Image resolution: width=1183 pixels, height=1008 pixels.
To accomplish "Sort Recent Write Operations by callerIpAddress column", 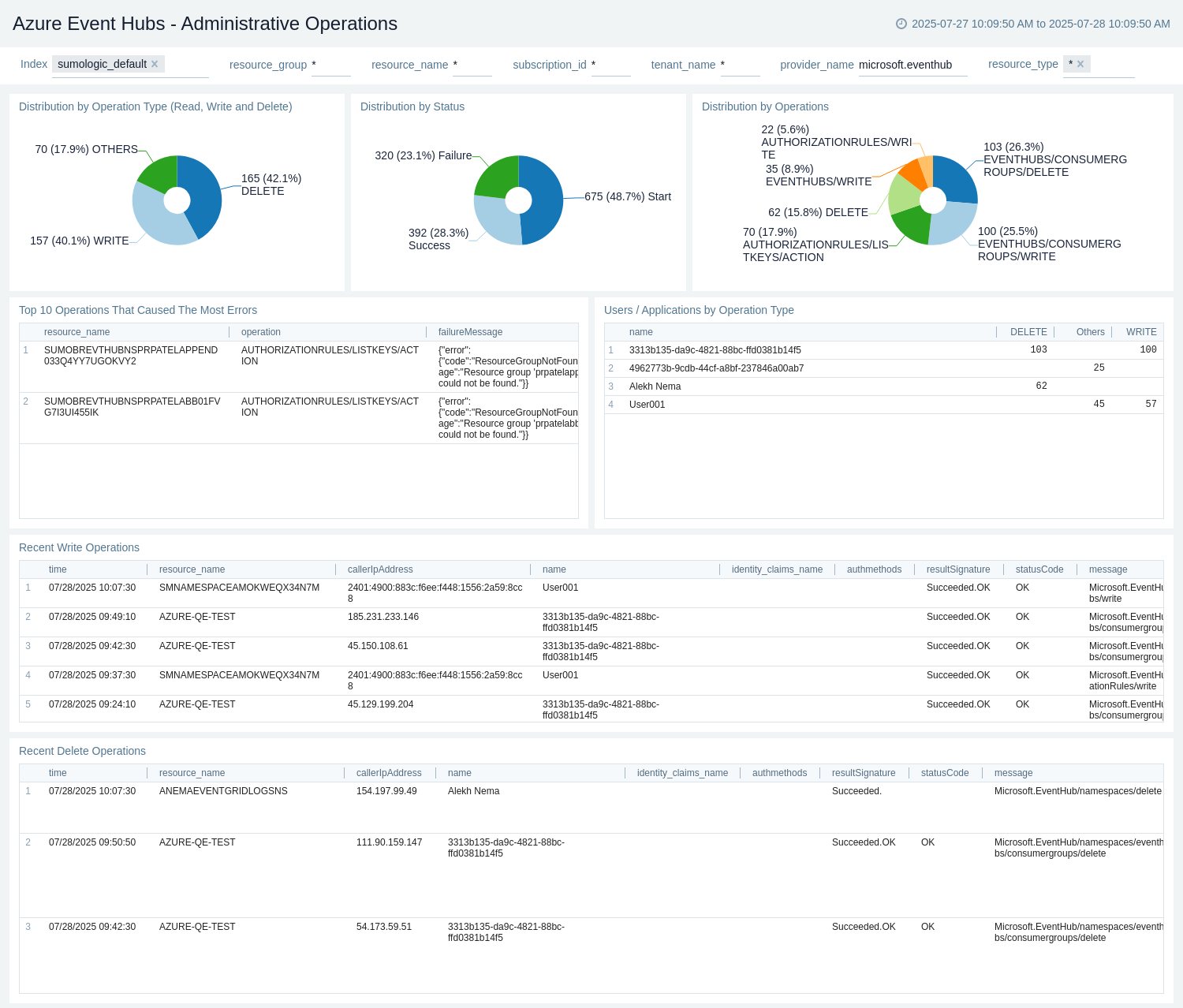I will (380, 569).
